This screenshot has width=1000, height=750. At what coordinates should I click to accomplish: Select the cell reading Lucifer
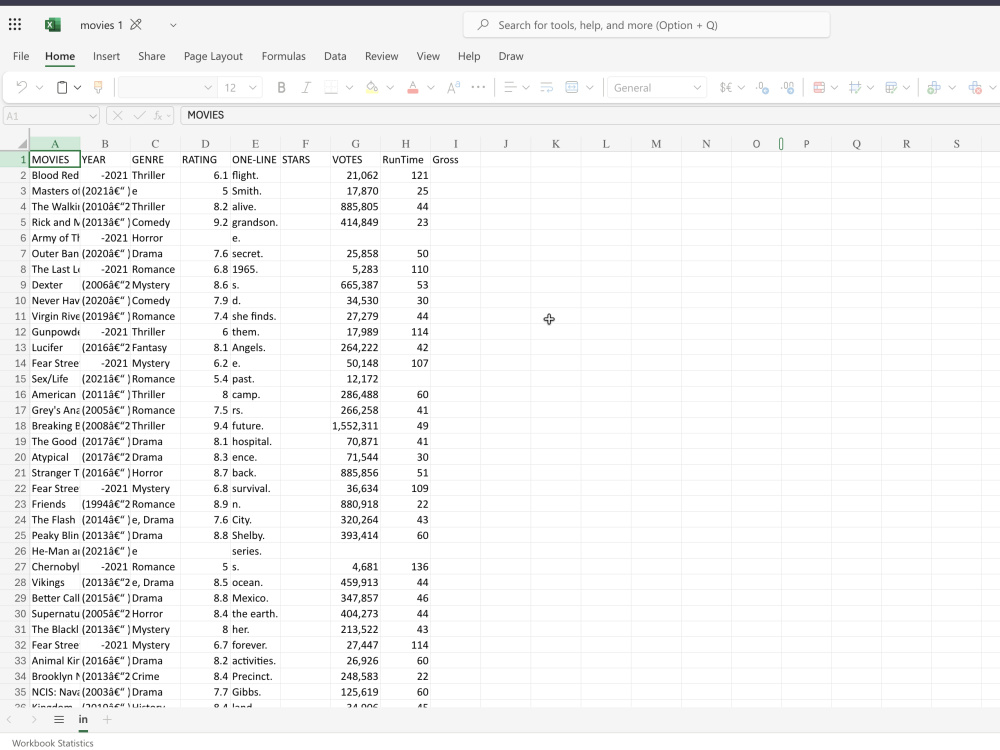click(x=55, y=348)
